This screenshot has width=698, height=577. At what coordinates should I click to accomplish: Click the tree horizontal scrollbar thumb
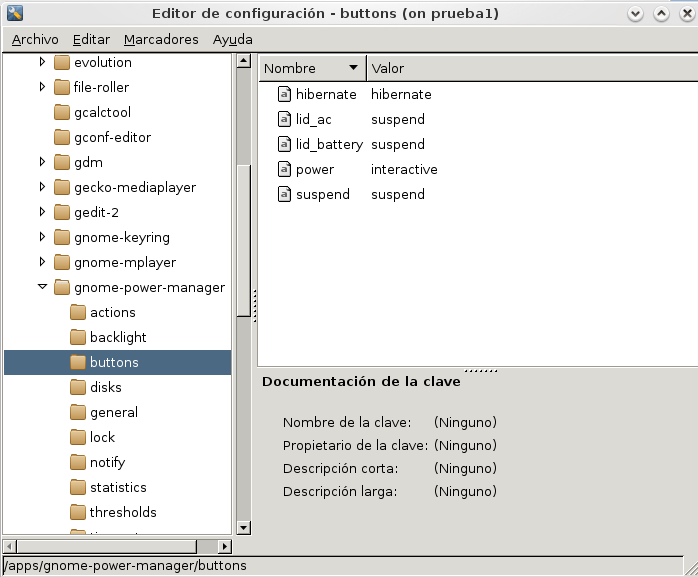click(x=107, y=546)
